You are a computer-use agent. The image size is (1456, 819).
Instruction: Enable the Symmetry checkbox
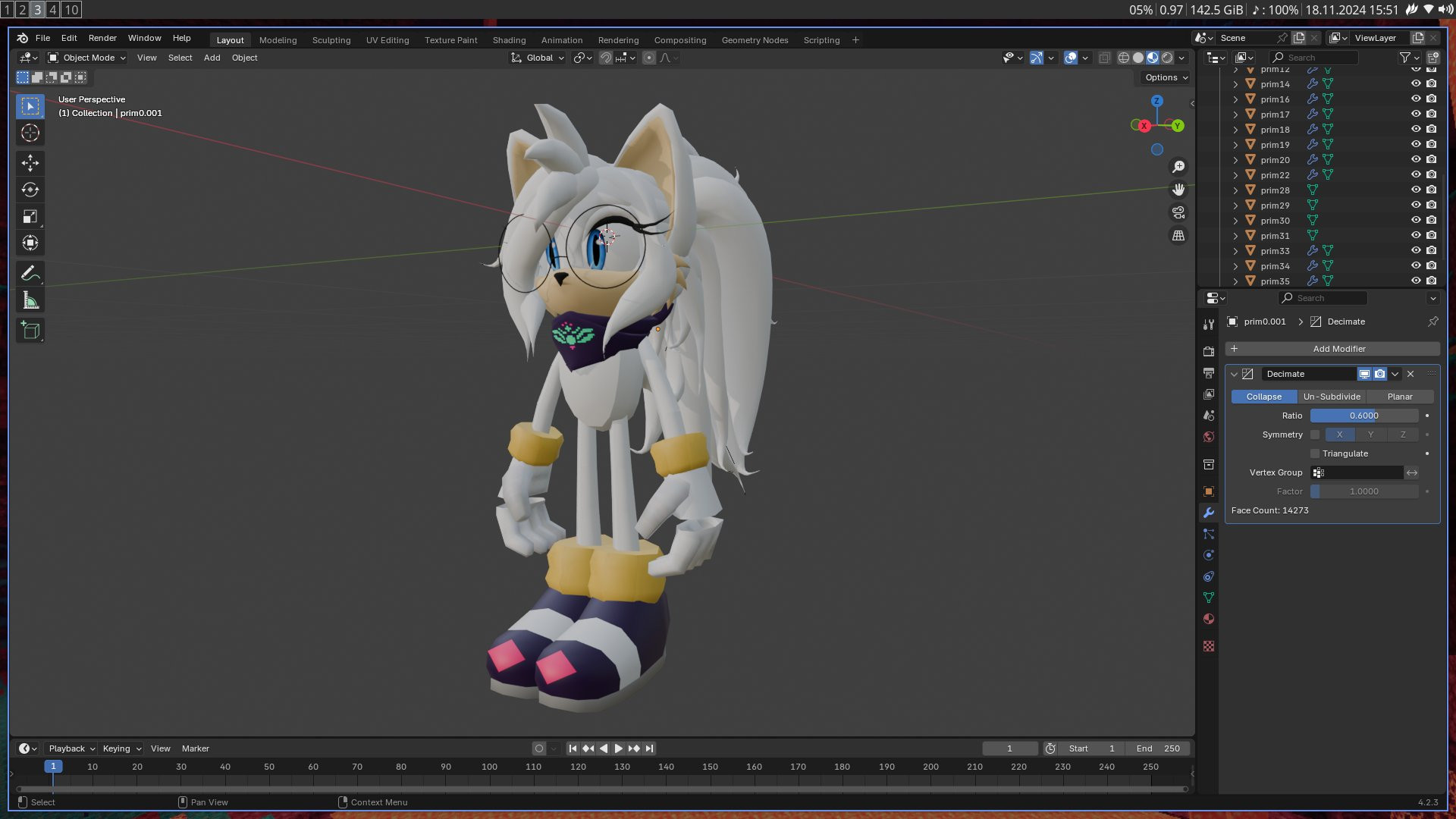[1315, 435]
